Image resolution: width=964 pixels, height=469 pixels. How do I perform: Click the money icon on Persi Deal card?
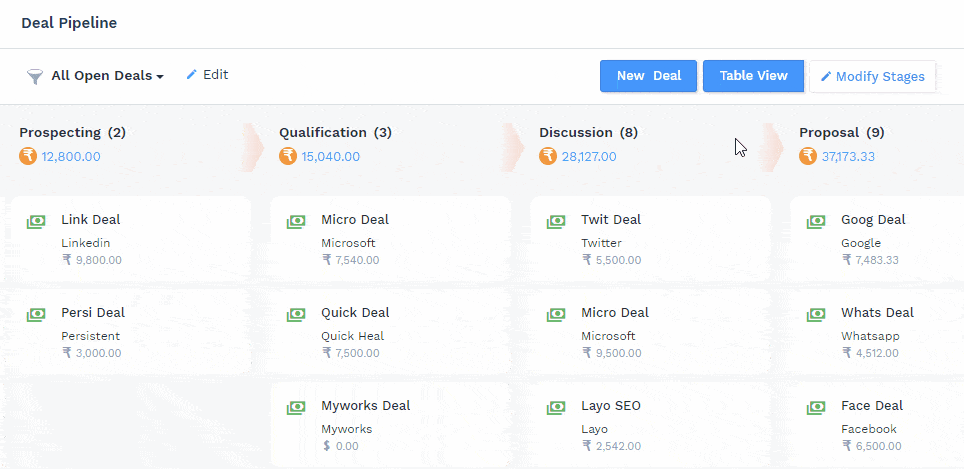coord(36,314)
